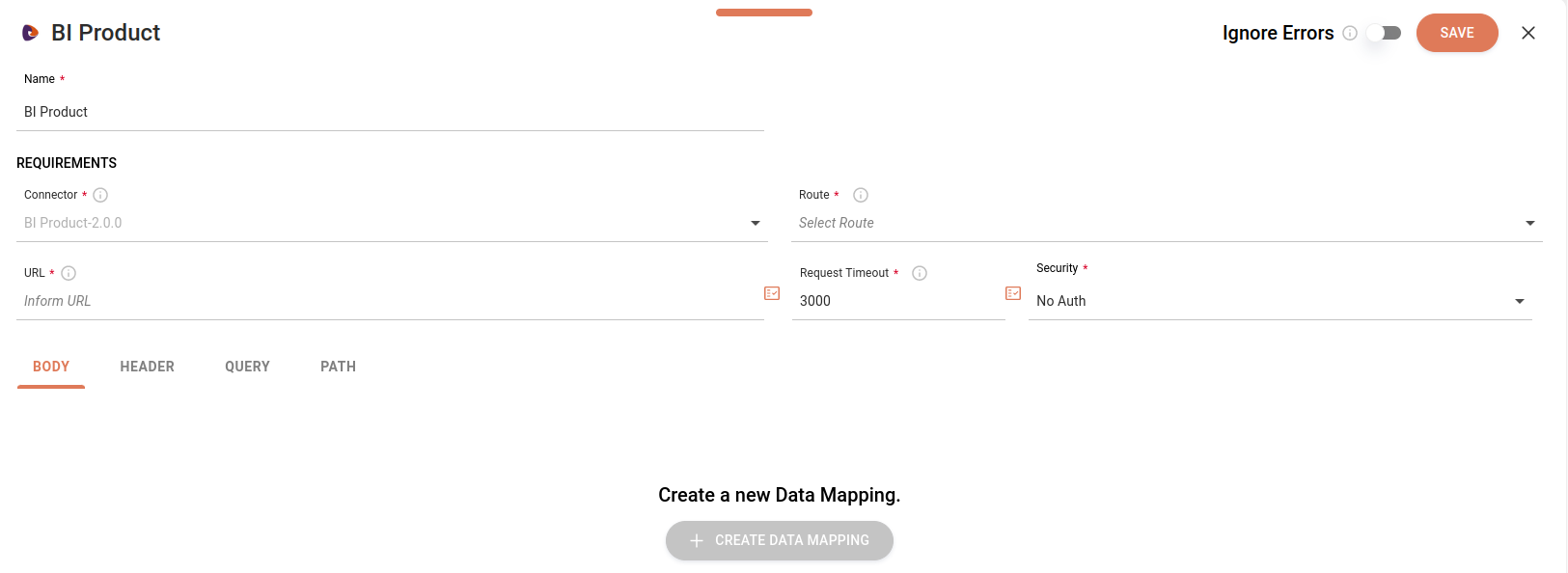
Task: Click the URL info icon
Action: pos(69,273)
